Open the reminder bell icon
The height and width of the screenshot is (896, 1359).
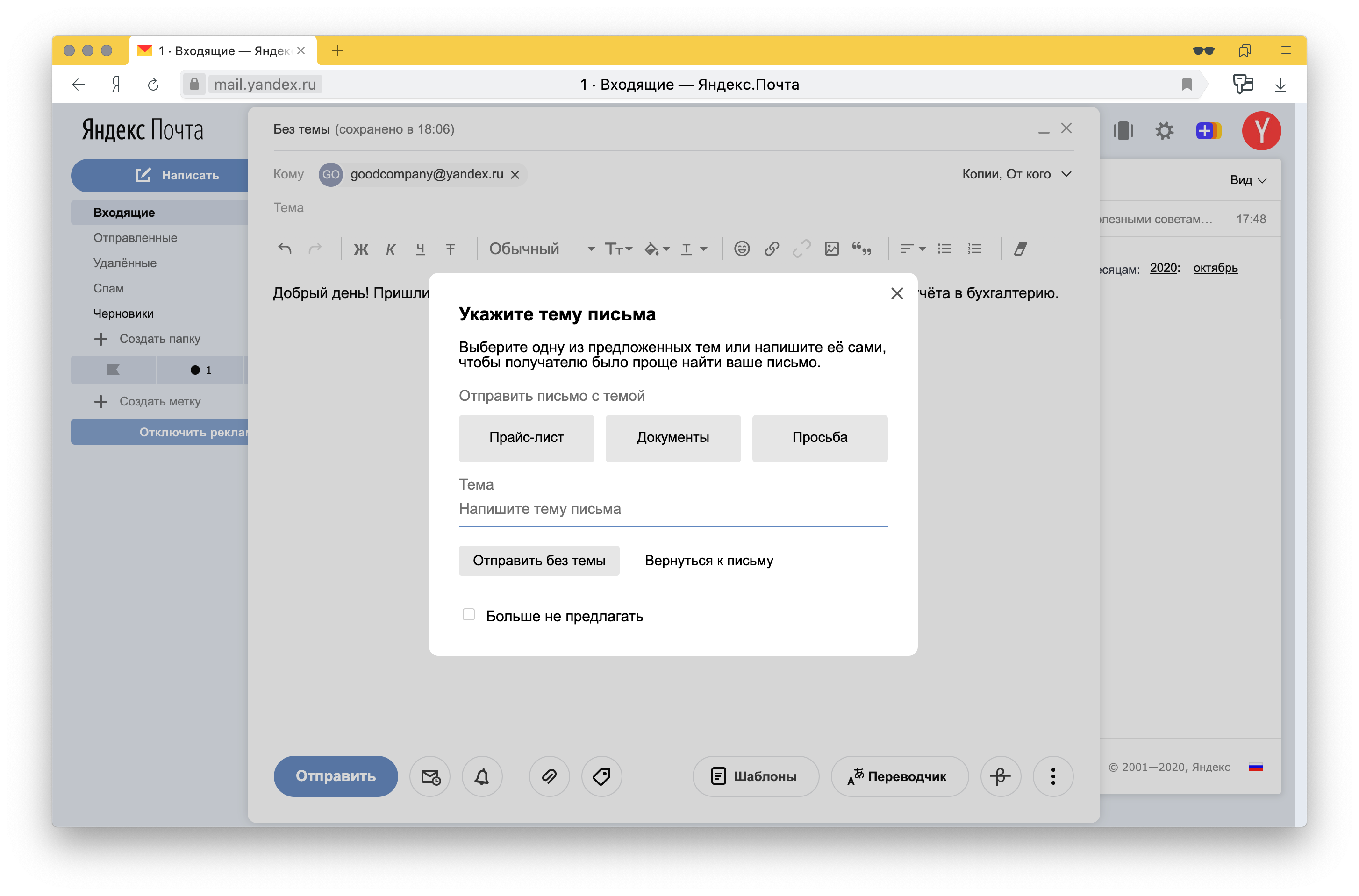(482, 776)
